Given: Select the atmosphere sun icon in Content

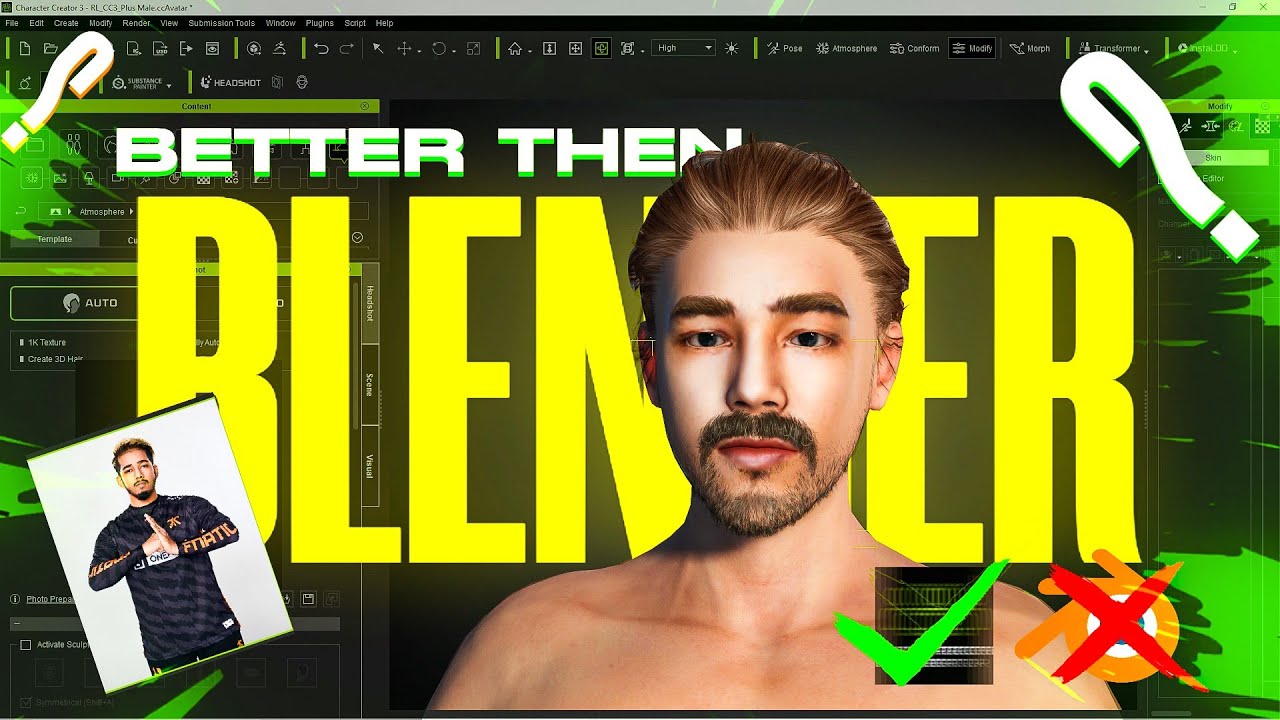Looking at the screenshot, I should pos(33,178).
